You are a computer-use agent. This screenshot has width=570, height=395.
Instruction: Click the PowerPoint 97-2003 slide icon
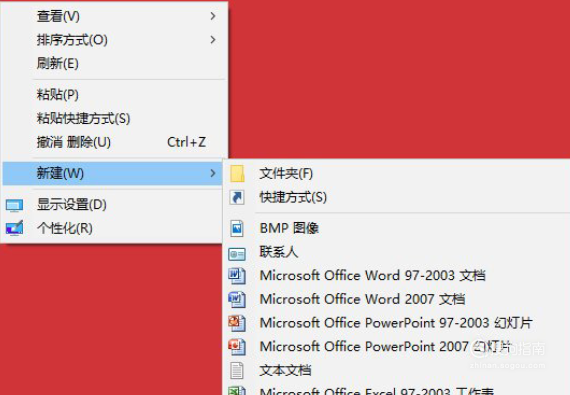[237, 323]
